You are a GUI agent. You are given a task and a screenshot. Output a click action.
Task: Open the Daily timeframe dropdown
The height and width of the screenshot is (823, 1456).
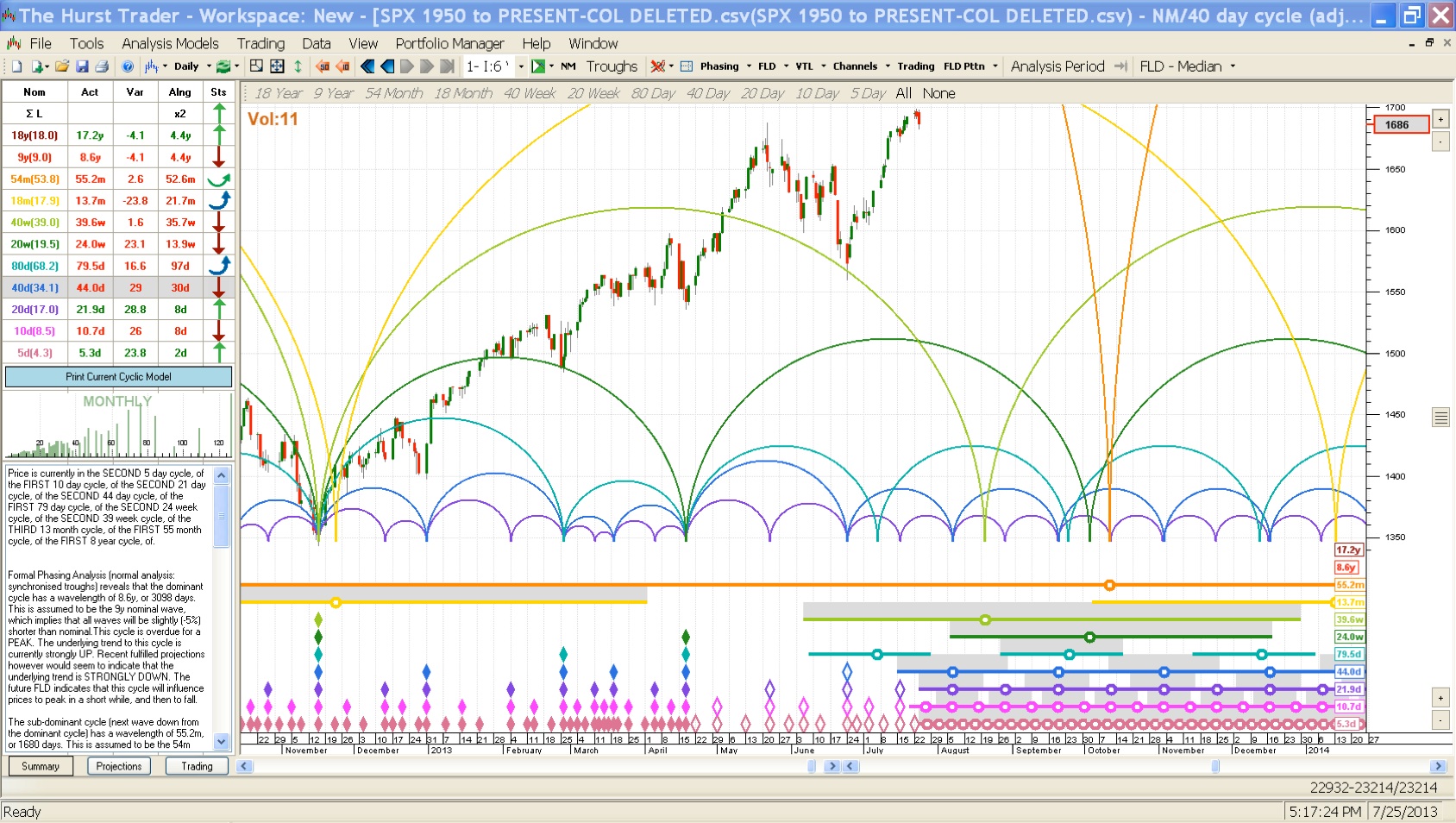(209, 66)
